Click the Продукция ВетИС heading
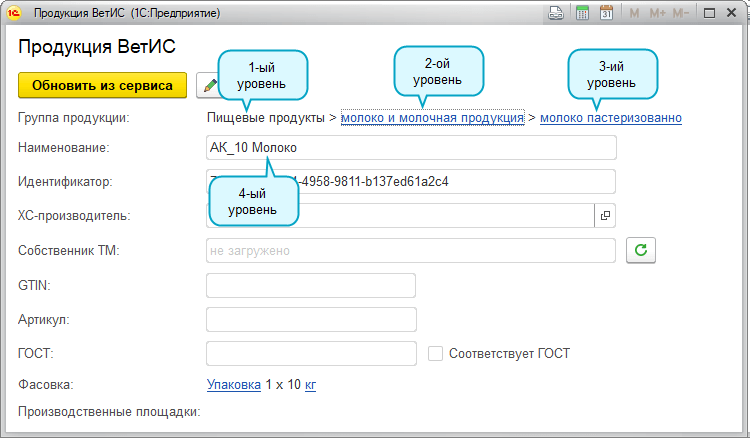 tap(97, 47)
